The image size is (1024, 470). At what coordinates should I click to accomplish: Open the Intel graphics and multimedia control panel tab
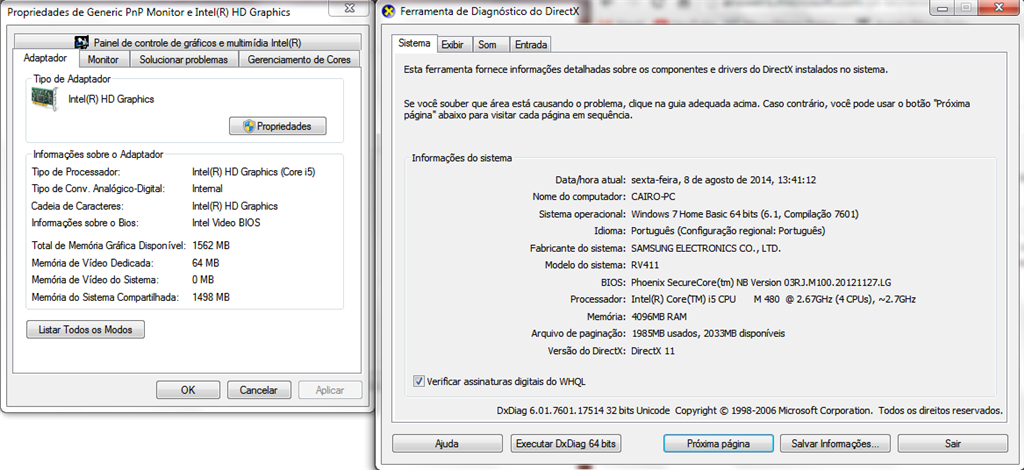(x=187, y=42)
